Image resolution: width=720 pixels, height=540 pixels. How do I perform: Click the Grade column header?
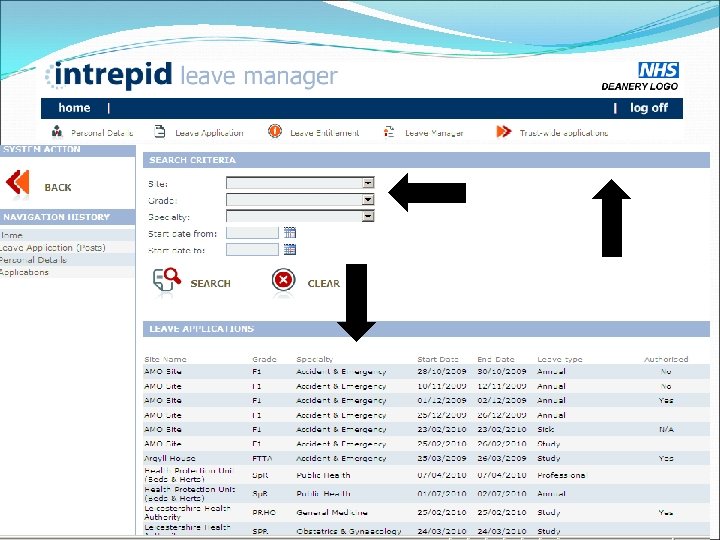coord(264,359)
